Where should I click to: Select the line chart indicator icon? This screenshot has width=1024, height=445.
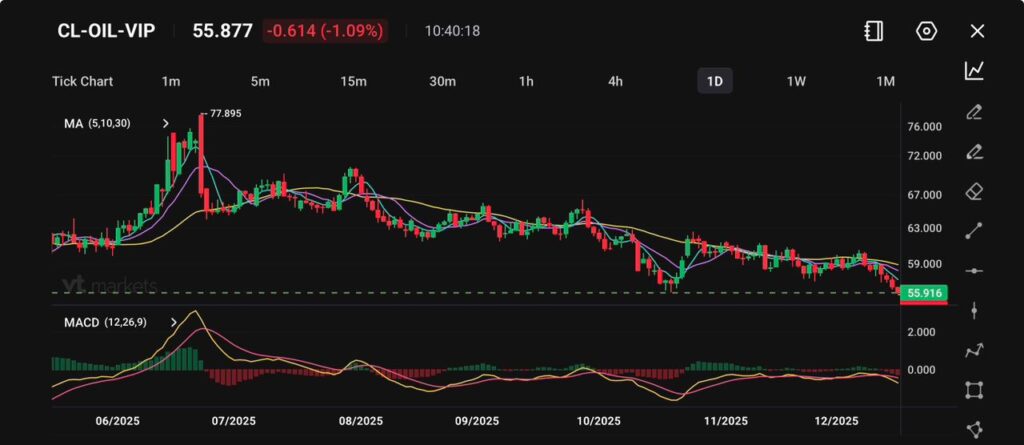[x=974, y=70]
